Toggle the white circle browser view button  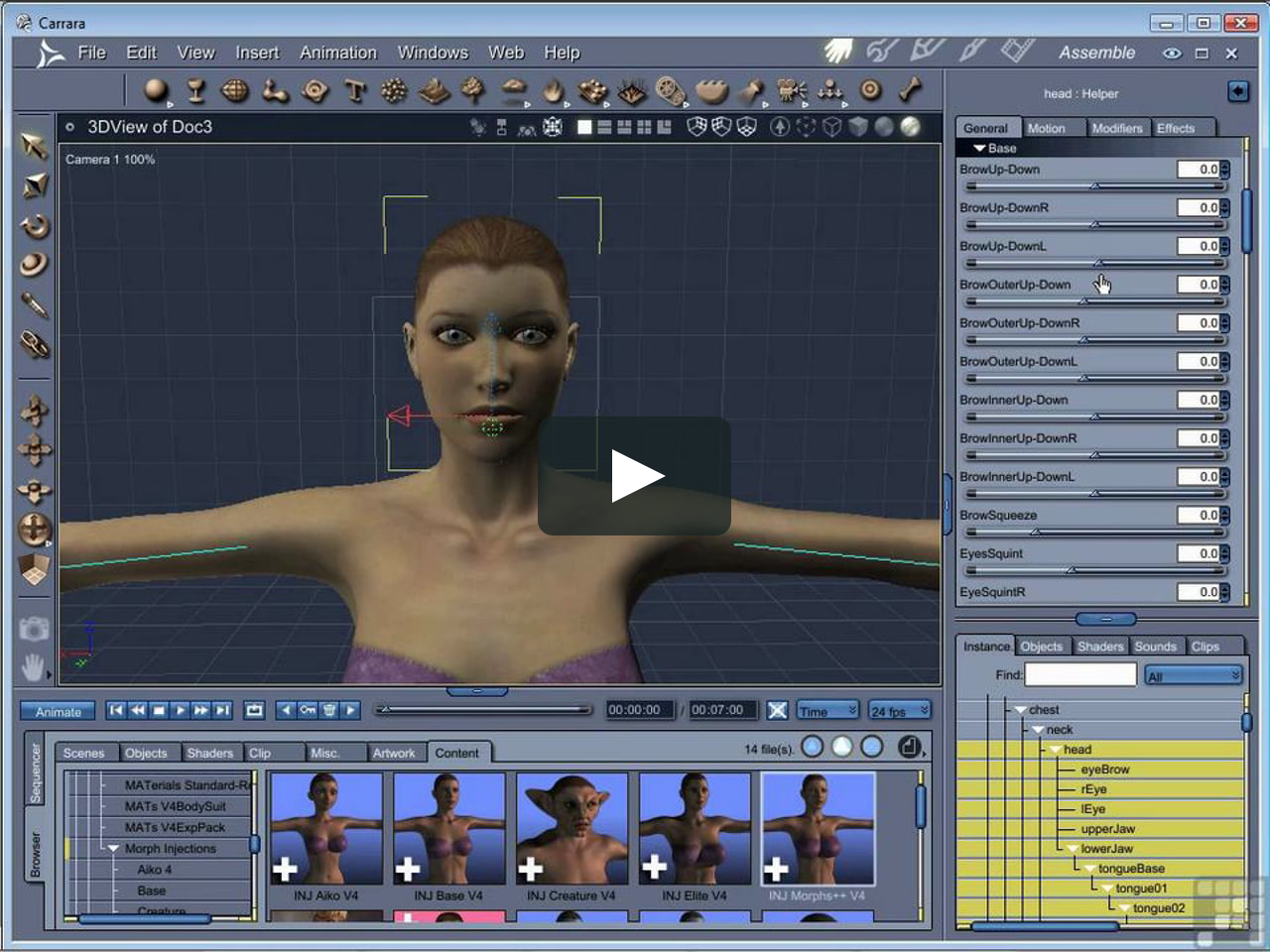pos(841,747)
